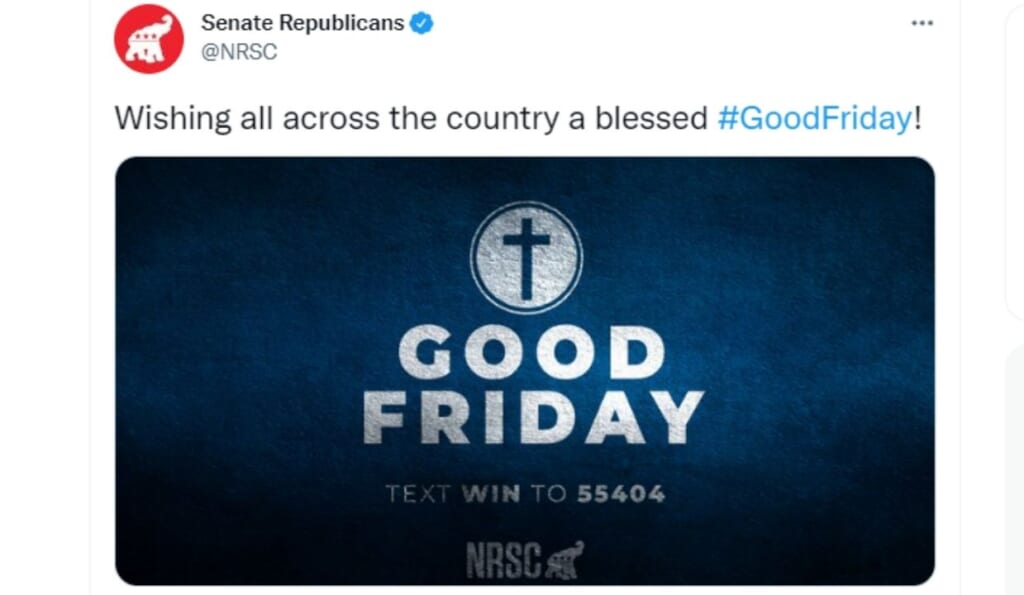Click the elephant logo beside NRSC in image
The height and width of the screenshot is (595, 1024).
click(x=566, y=560)
